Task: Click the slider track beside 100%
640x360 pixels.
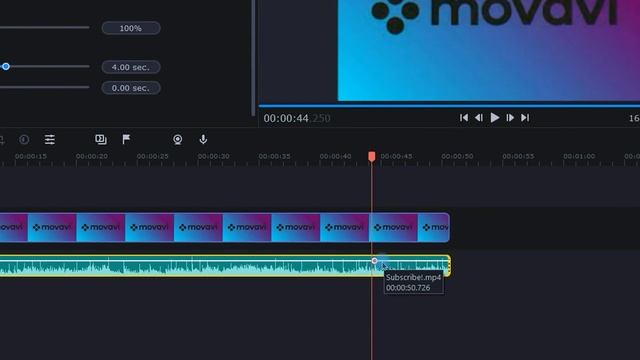Action: pos(44,27)
